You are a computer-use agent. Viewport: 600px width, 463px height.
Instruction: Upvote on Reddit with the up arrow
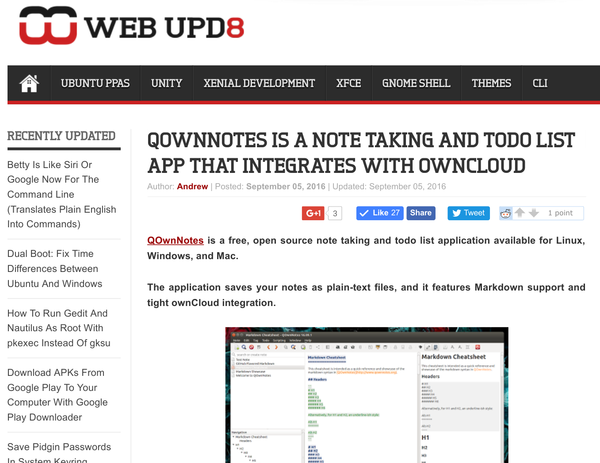click(x=519, y=213)
